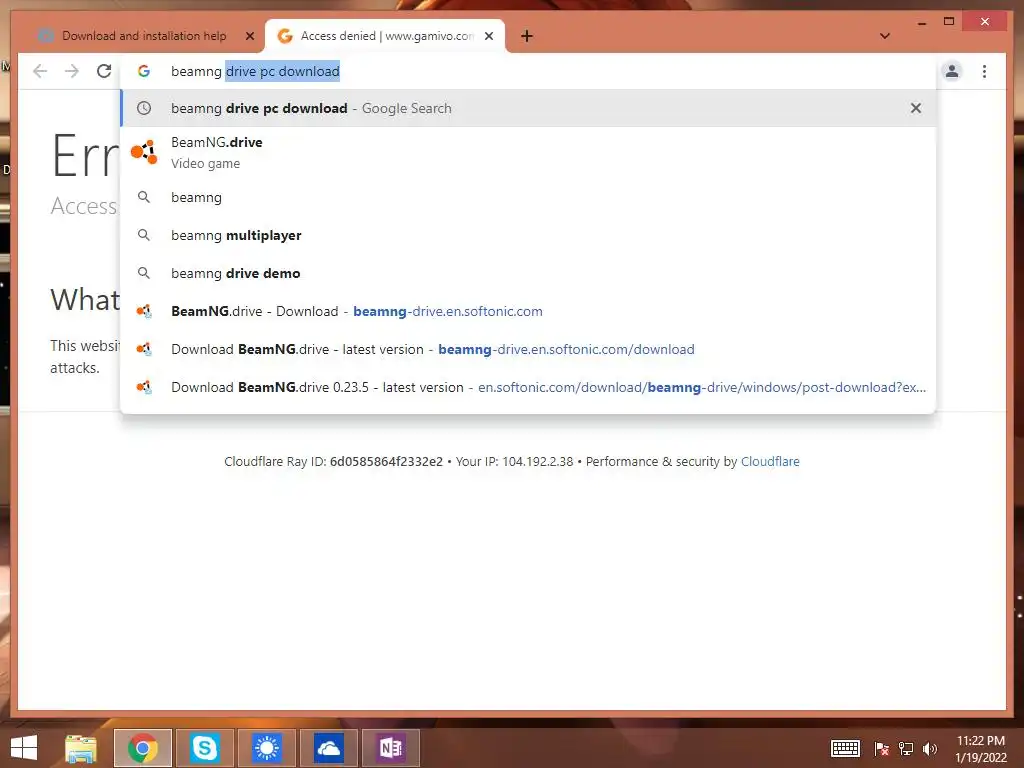This screenshot has width=1024, height=768.
Task: Click search icon beside beamng multiplayer
Action: pos(144,235)
